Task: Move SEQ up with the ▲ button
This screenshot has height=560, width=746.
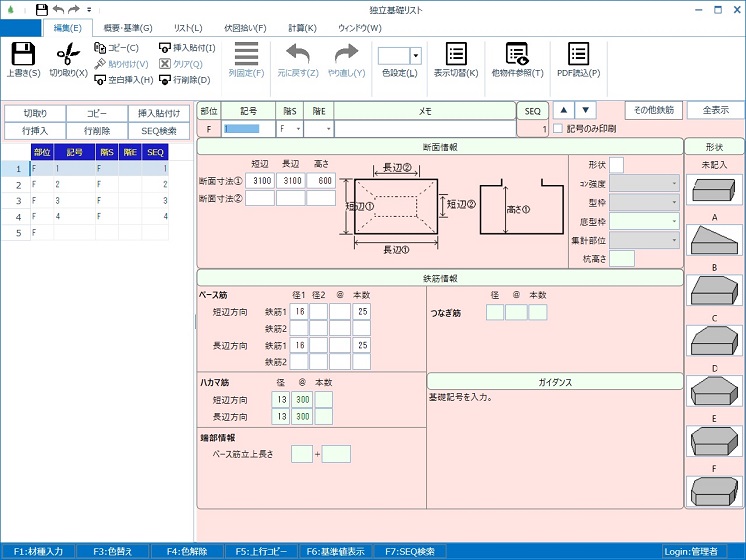Action: tap(563, 110)
